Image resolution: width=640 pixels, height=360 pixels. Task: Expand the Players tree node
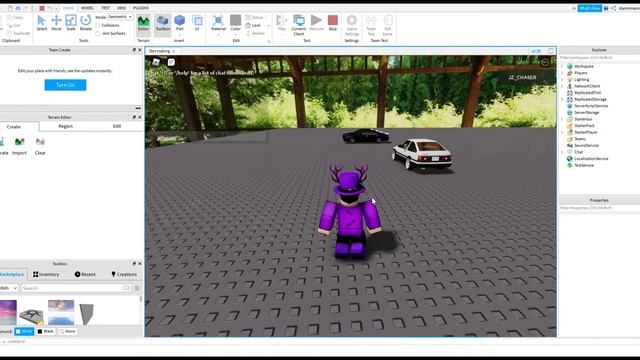coord(562,73)
